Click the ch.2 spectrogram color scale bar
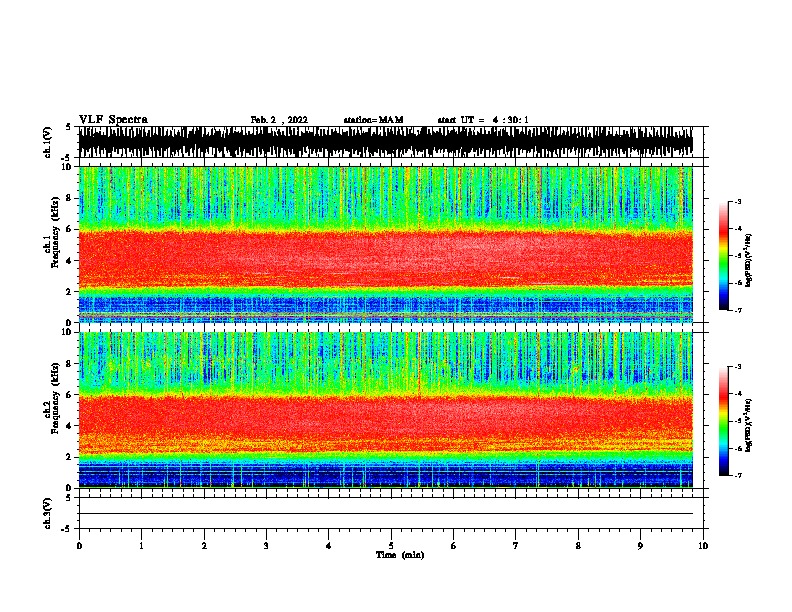The width and height of the screenshot is (792, 612). point(723,421)
